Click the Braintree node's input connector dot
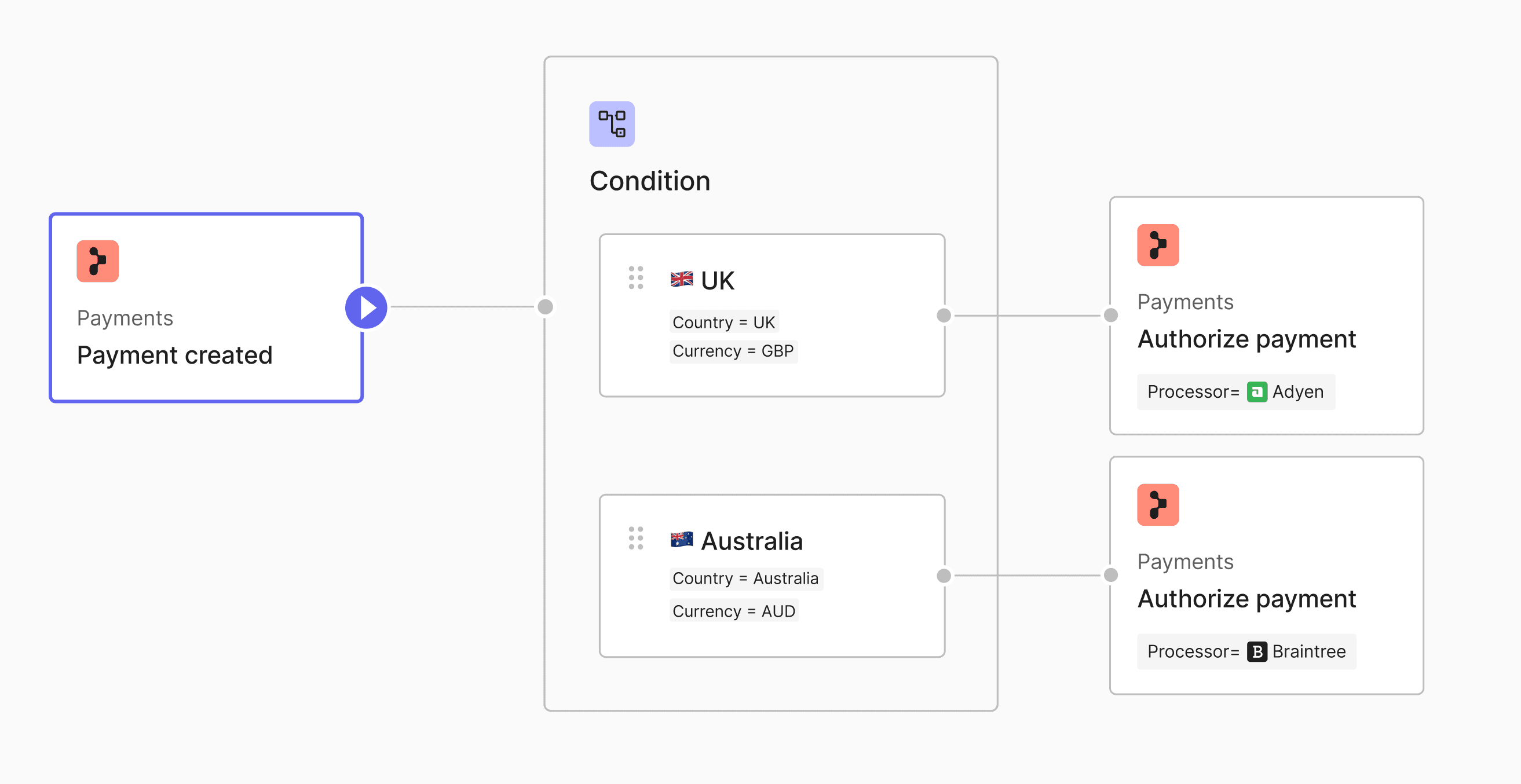This screenshot has height=784, width=1521. (x=1111, y=576)
